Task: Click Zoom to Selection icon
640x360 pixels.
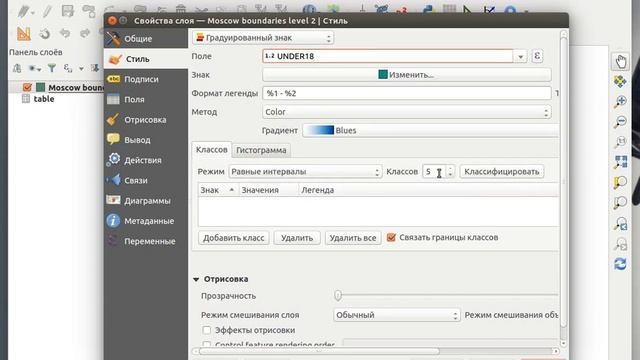Action: point(620,182)
